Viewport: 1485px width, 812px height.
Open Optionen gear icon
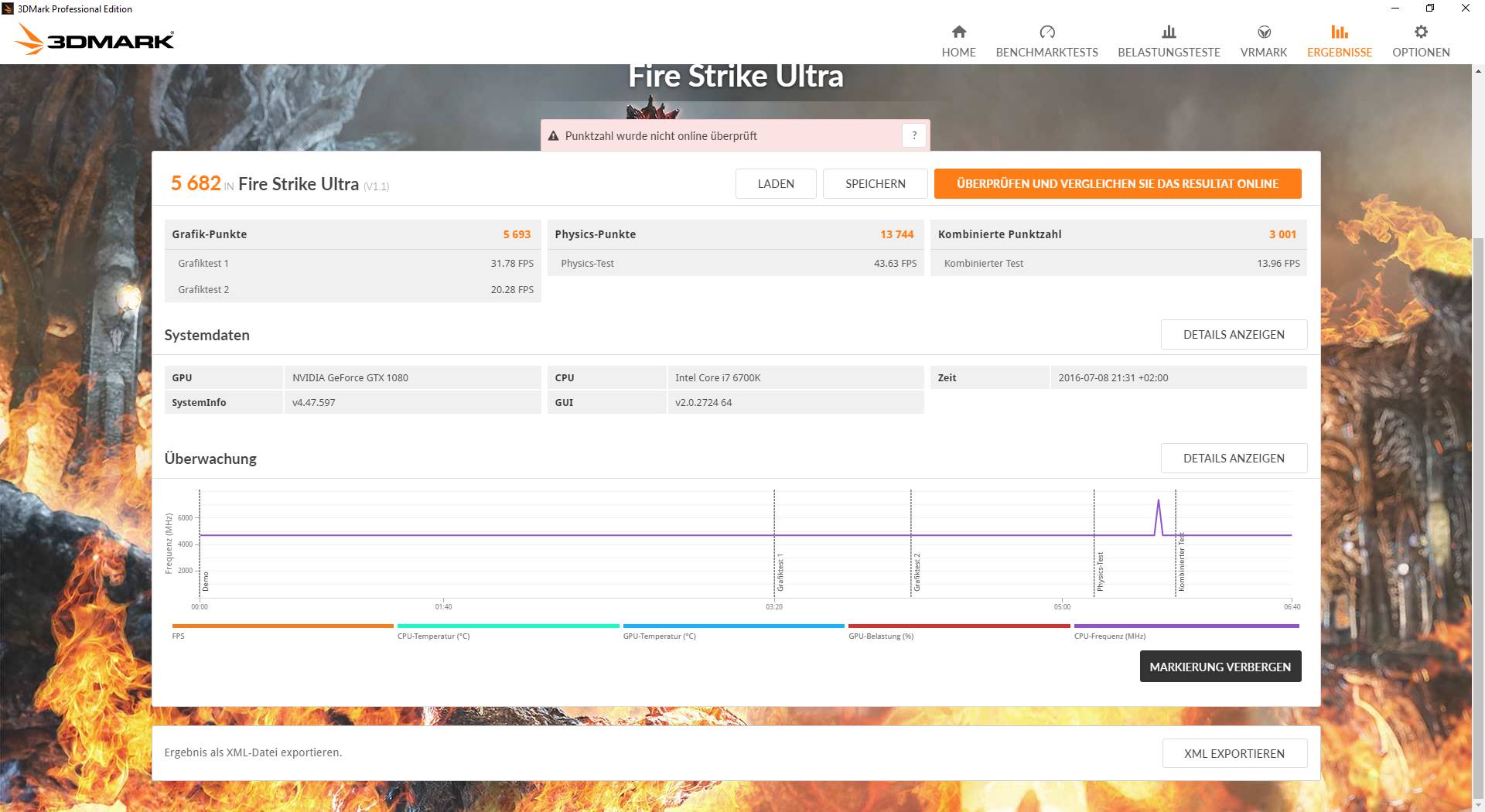[1421, 32]
